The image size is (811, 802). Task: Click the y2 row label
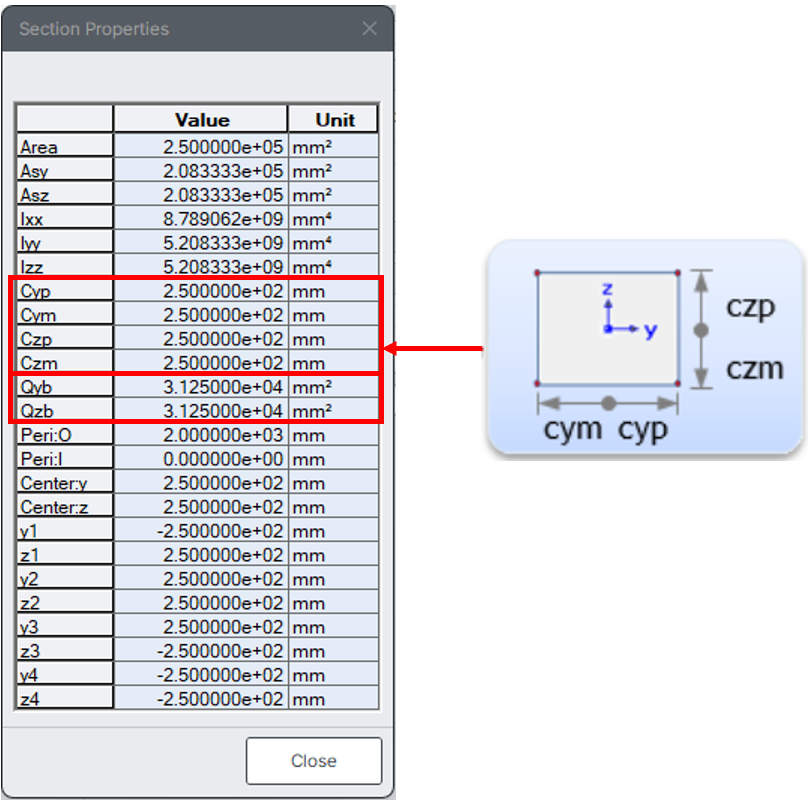point(65,579)
